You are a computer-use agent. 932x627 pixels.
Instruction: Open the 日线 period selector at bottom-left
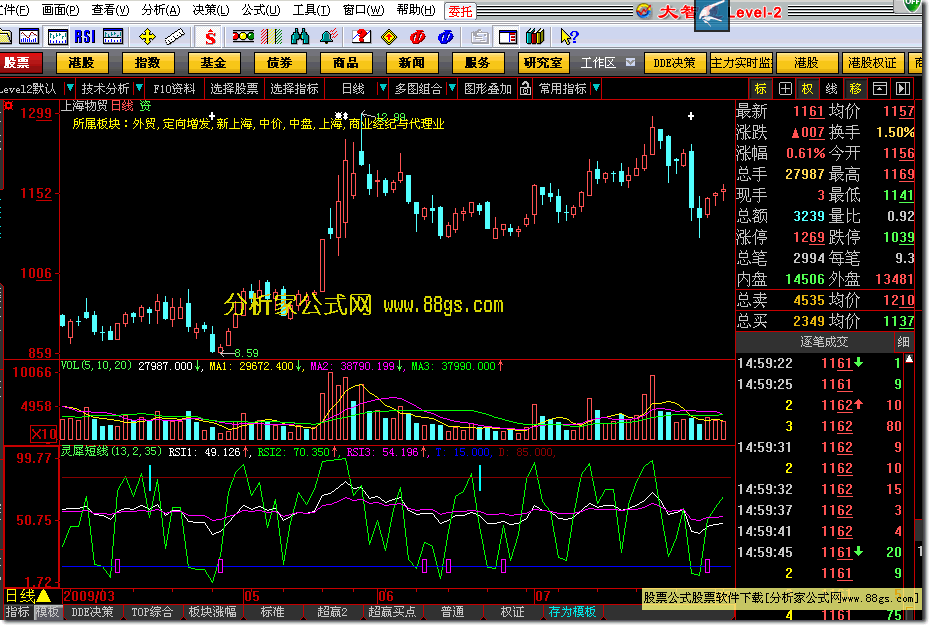pyautogui.click(x=27, y=596)
